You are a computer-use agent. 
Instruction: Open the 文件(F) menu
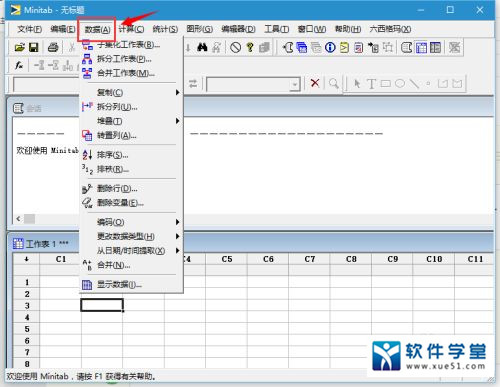click(30, 29)
